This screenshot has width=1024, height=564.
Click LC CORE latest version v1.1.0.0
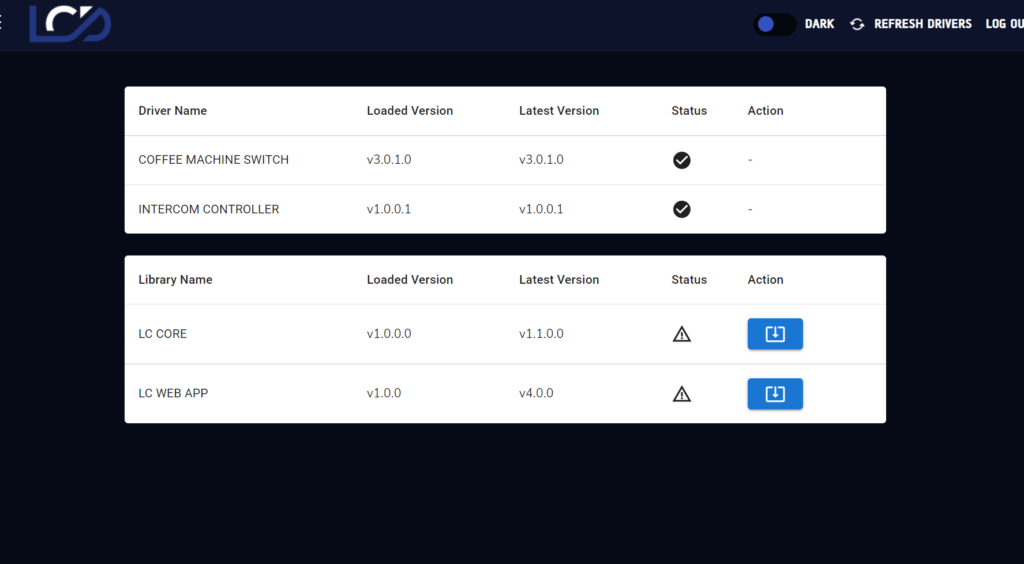pos(541,334)
